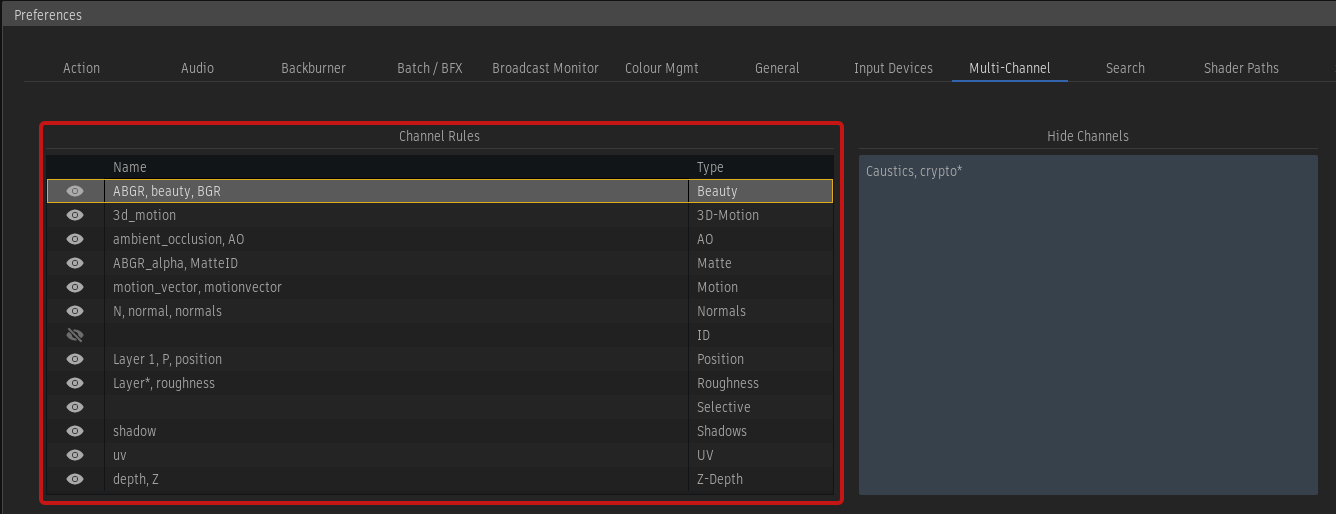Switch to the Action tab
The width and height of the screenshot is (1336, 514).
81,68
